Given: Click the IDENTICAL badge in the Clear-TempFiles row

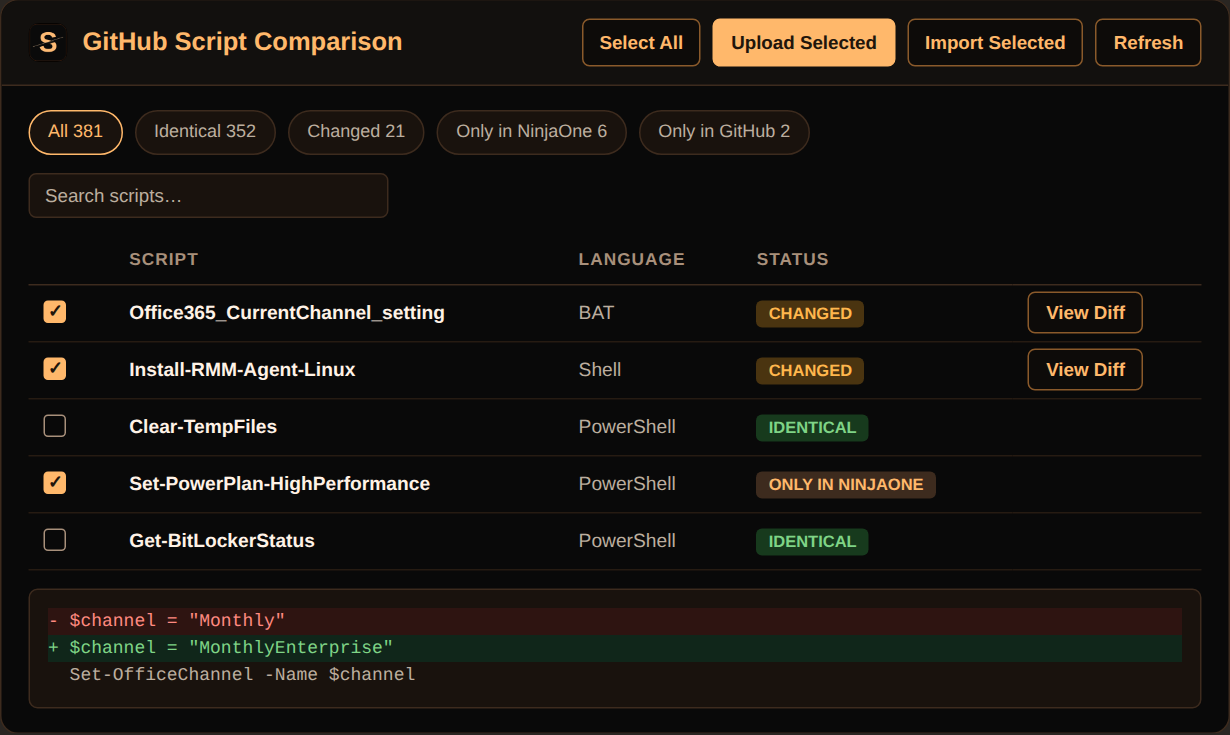Looking at the screenshot, I should pos(812,427).
